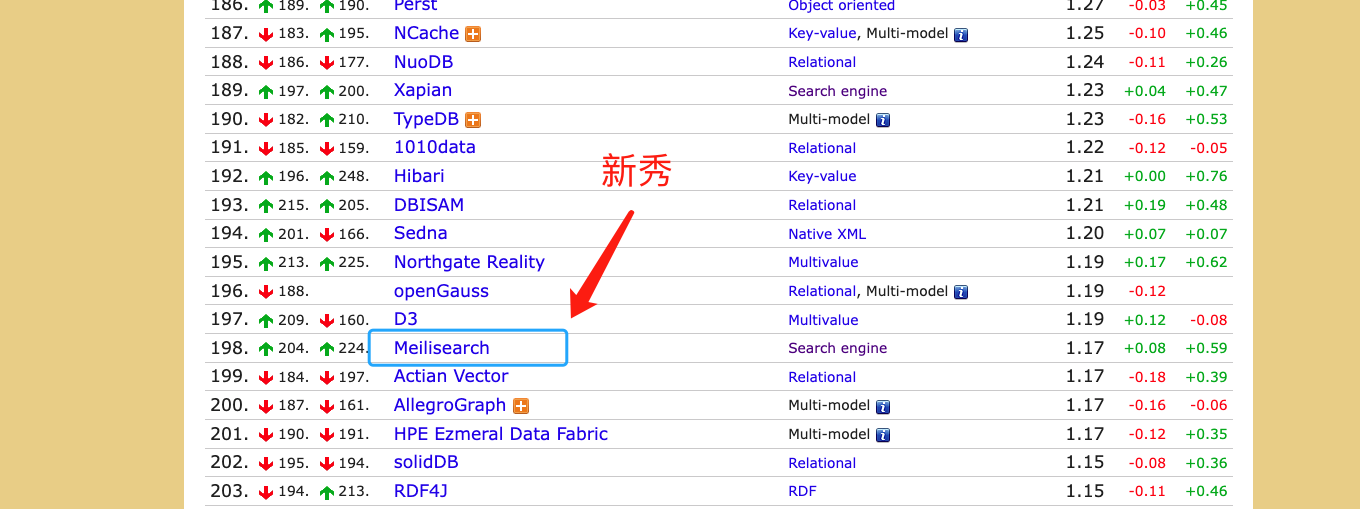Open the Actian Vector link
The width and height of the screenshot is (1360, 509).
pyautogui.click(x=451, y=376)
